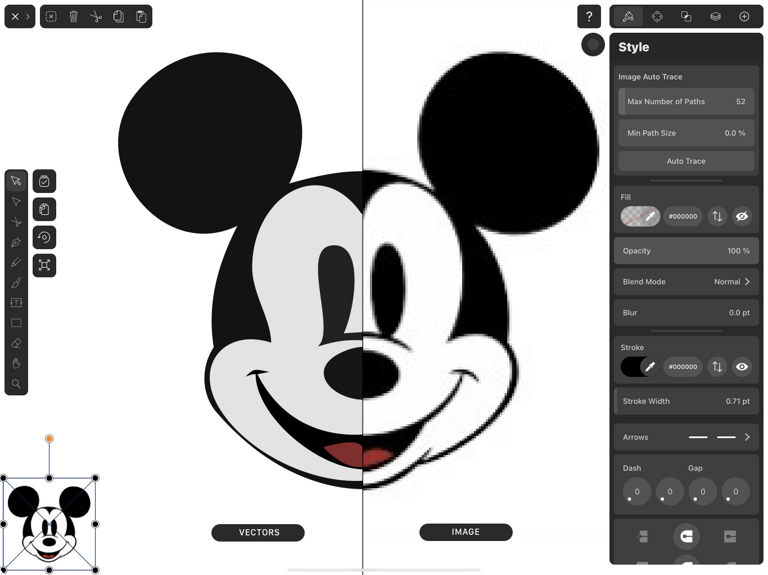The width and height of the screenshot is (768, 575).
Task: Swap fill and stroke via Fill arrows
Action: [717, 216]
